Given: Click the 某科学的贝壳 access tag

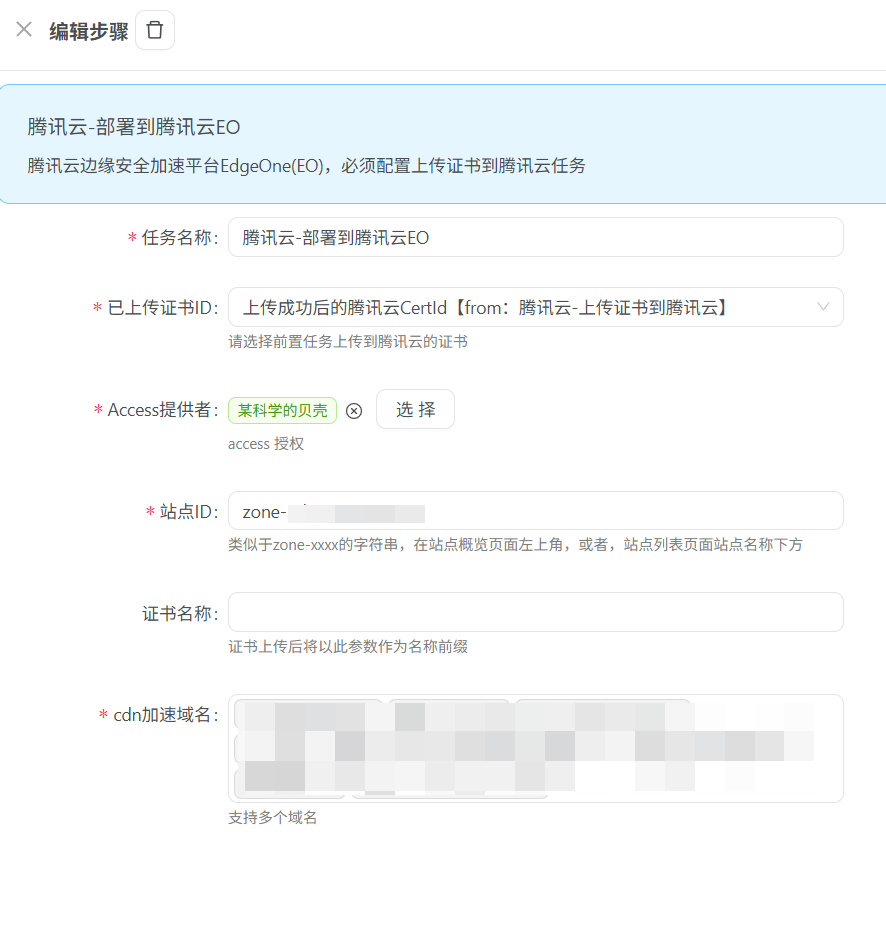Looking at the screenshot, I should pyautogui.click(x=283, y=410).
